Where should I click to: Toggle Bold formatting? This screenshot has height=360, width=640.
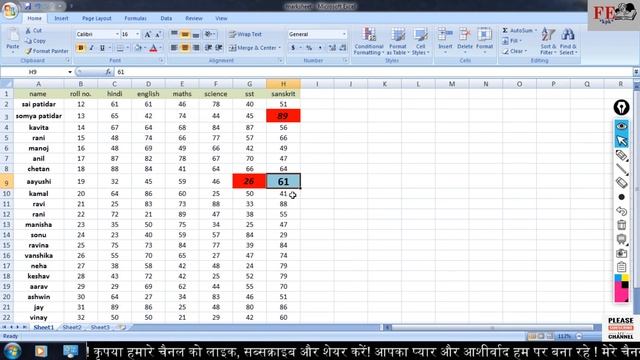pos(80,48)
